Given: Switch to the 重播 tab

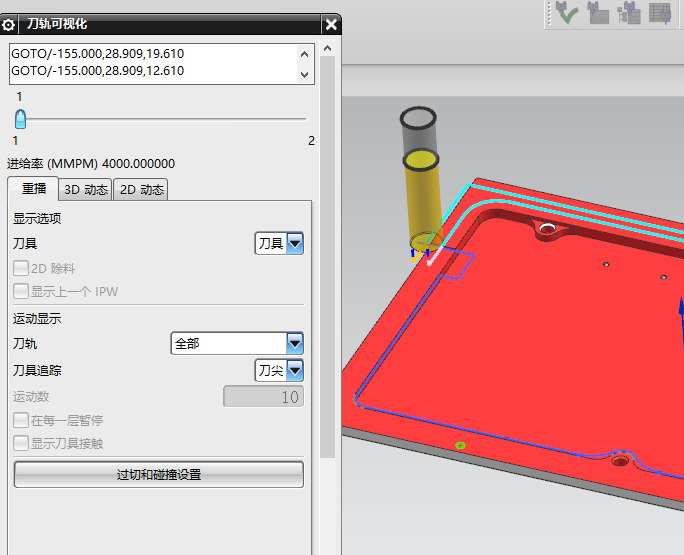Looking at the screenshot, I should click(x=34, y=188).
